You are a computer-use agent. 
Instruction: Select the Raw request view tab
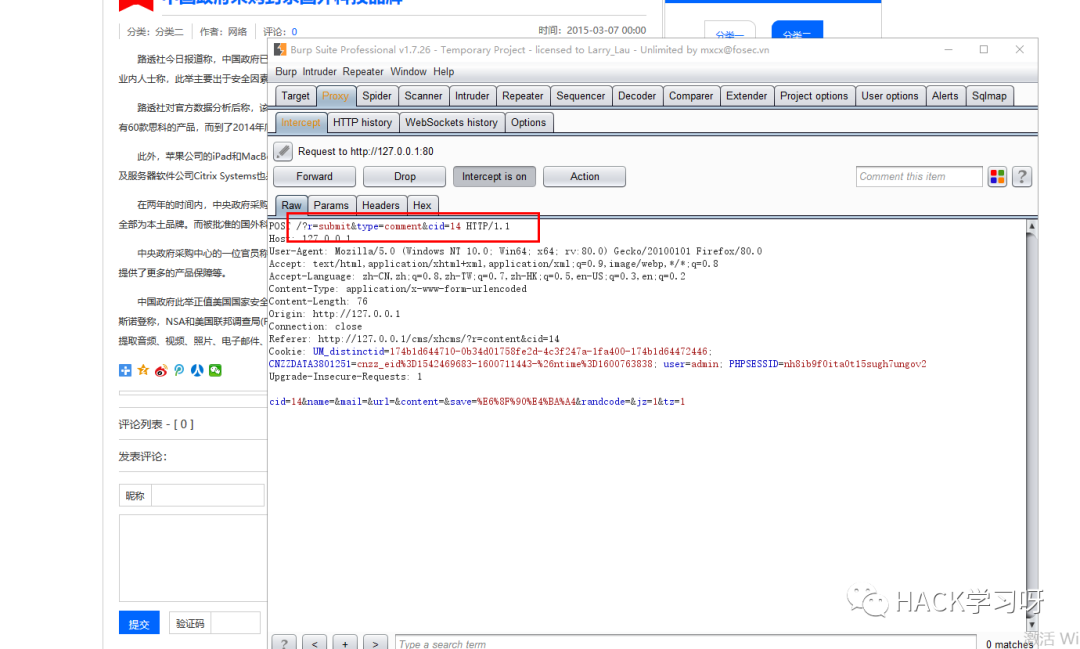(x=291, y=205)
